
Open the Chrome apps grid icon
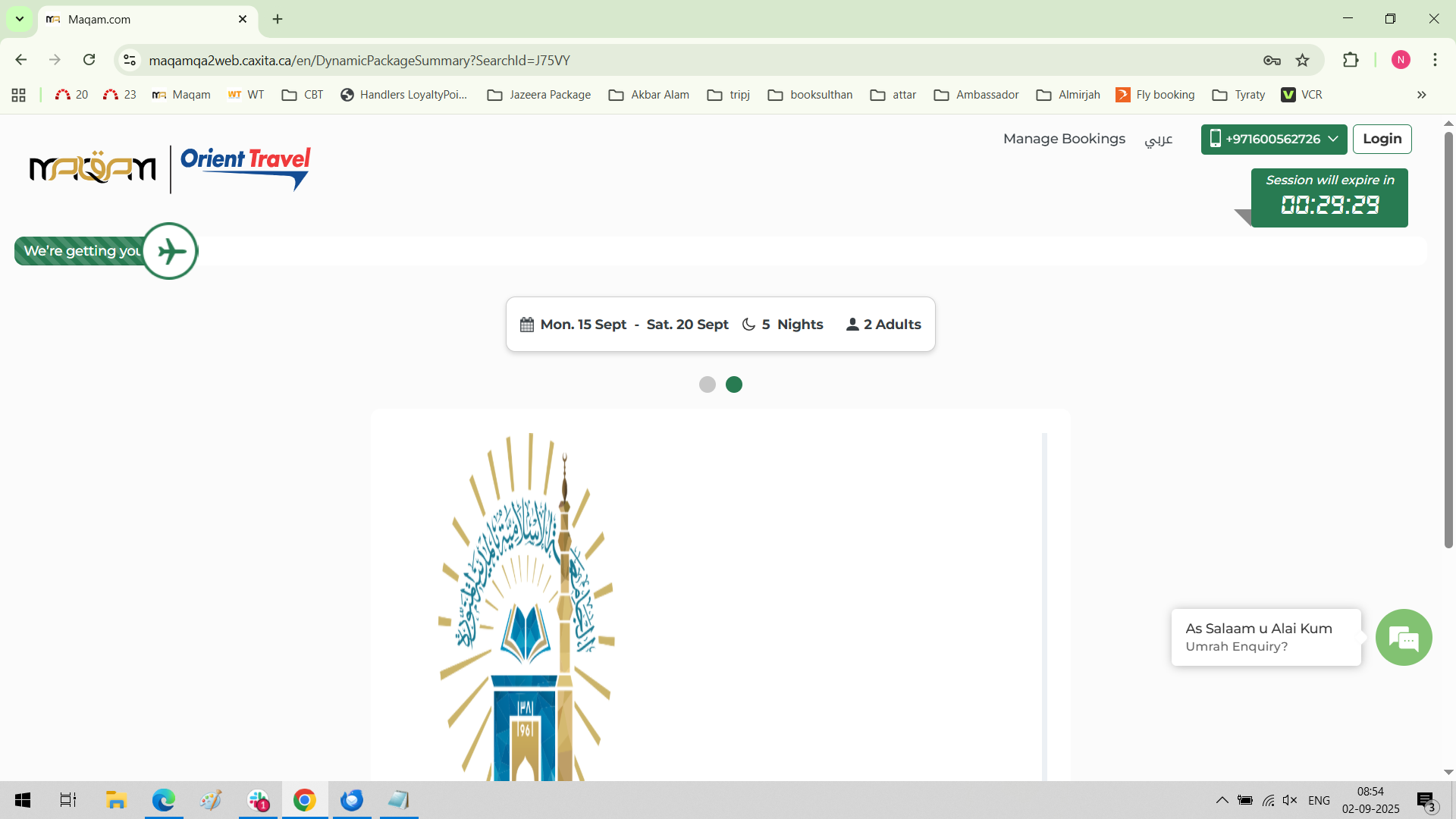(x=19, y=95)
